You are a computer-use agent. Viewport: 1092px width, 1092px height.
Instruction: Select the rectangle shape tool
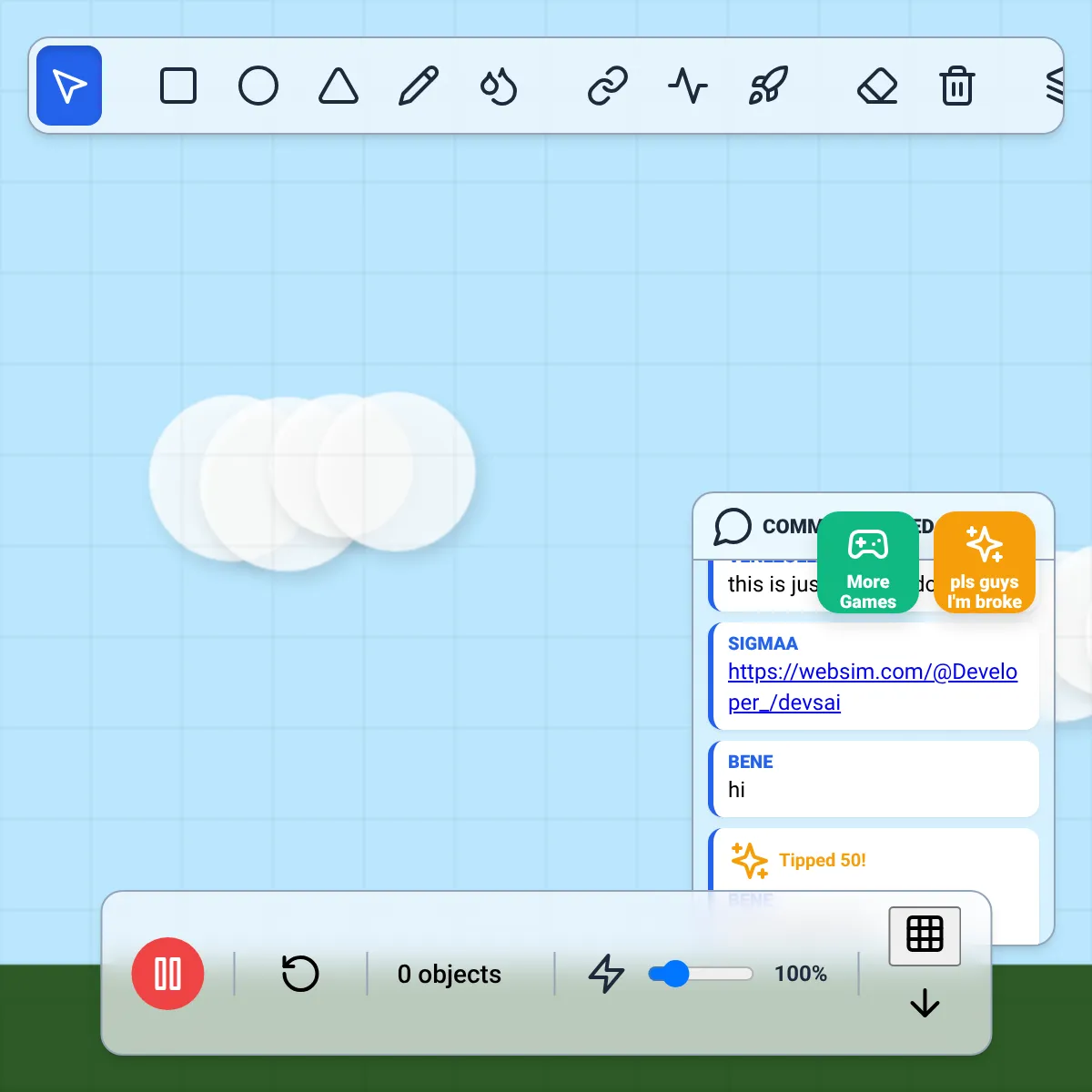click(x=178, y=86)
